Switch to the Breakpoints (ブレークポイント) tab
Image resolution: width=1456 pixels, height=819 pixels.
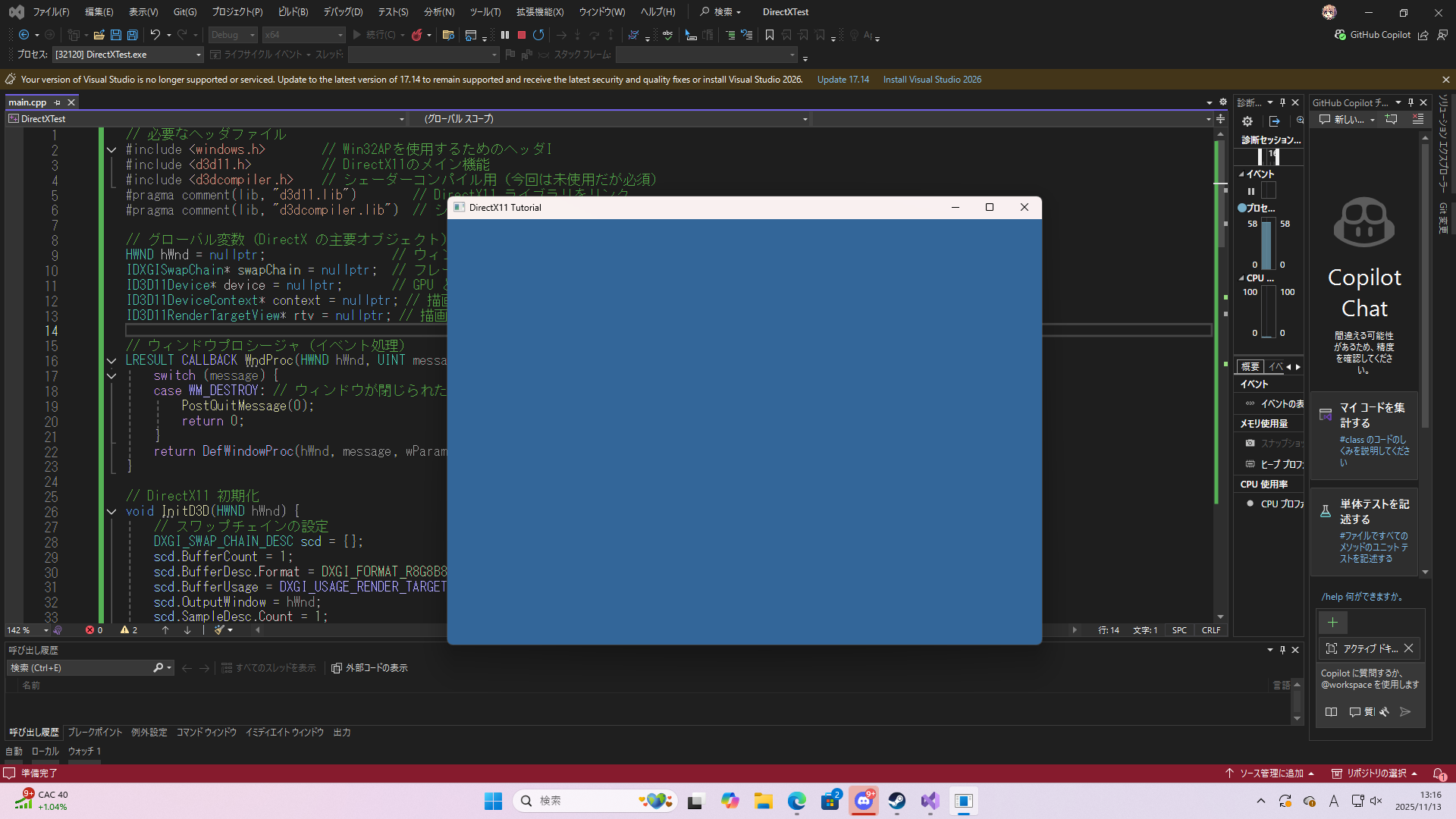click(x=95, y=733)
